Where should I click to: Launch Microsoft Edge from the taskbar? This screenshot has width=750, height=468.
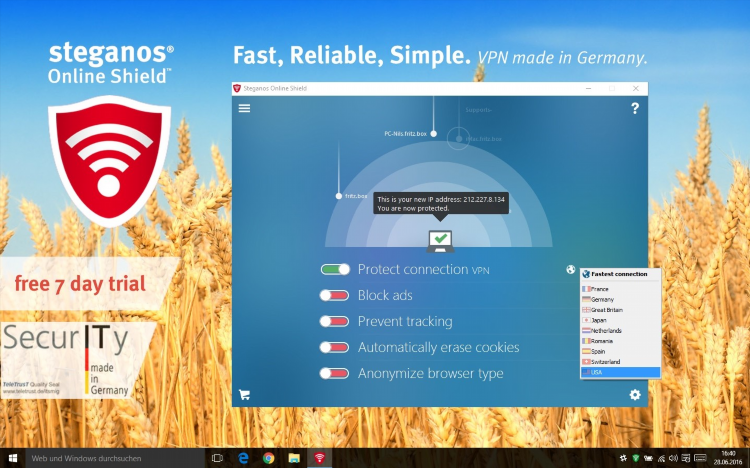[243, 458]
